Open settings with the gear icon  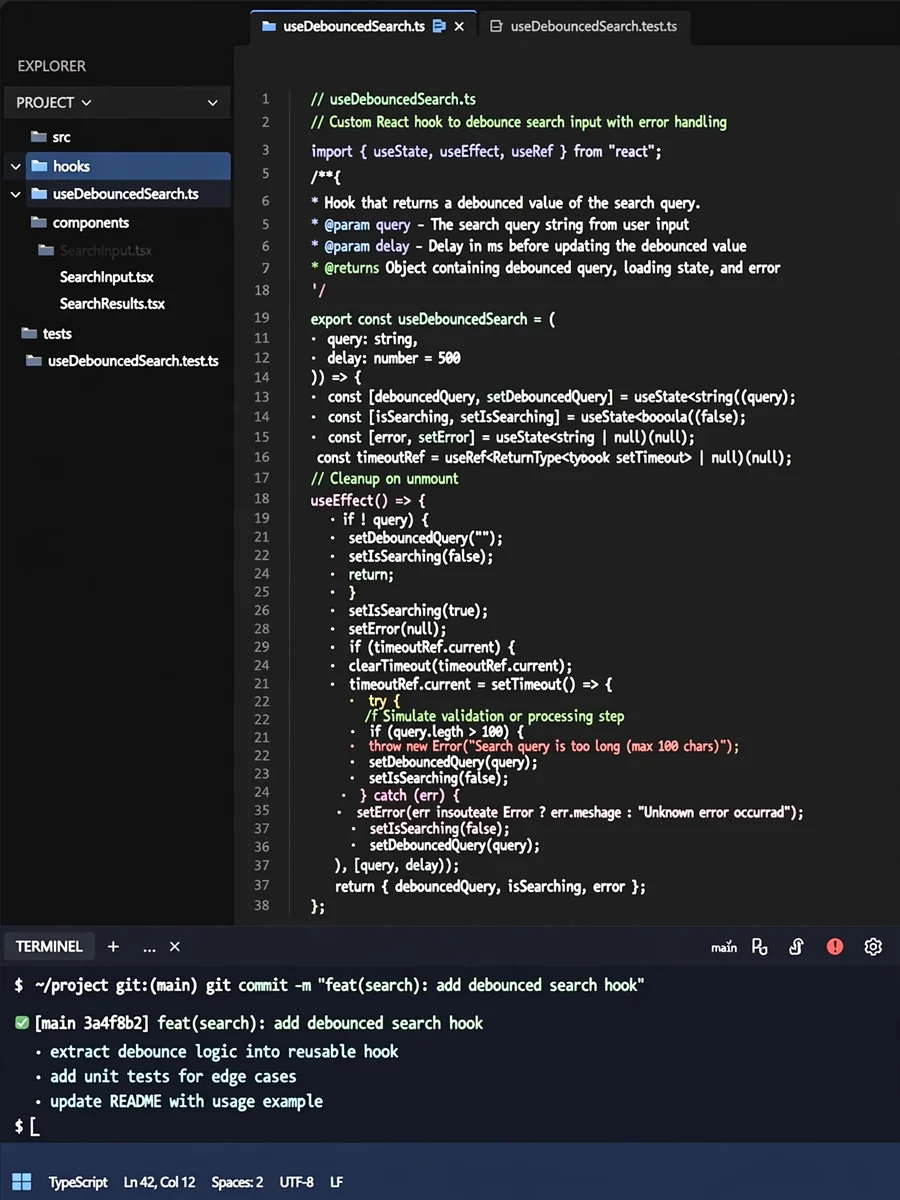[873, 946]
